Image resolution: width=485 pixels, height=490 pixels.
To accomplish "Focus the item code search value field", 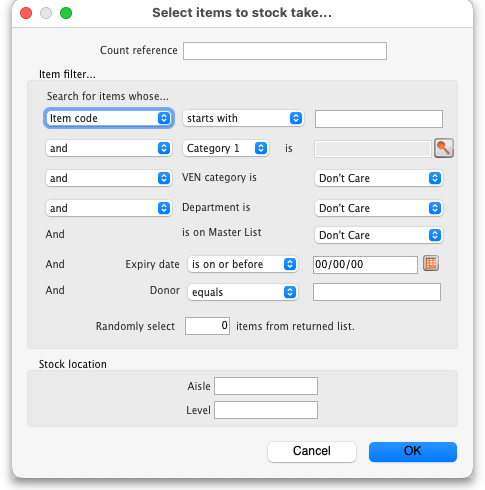I will click(x=379, y=119).
